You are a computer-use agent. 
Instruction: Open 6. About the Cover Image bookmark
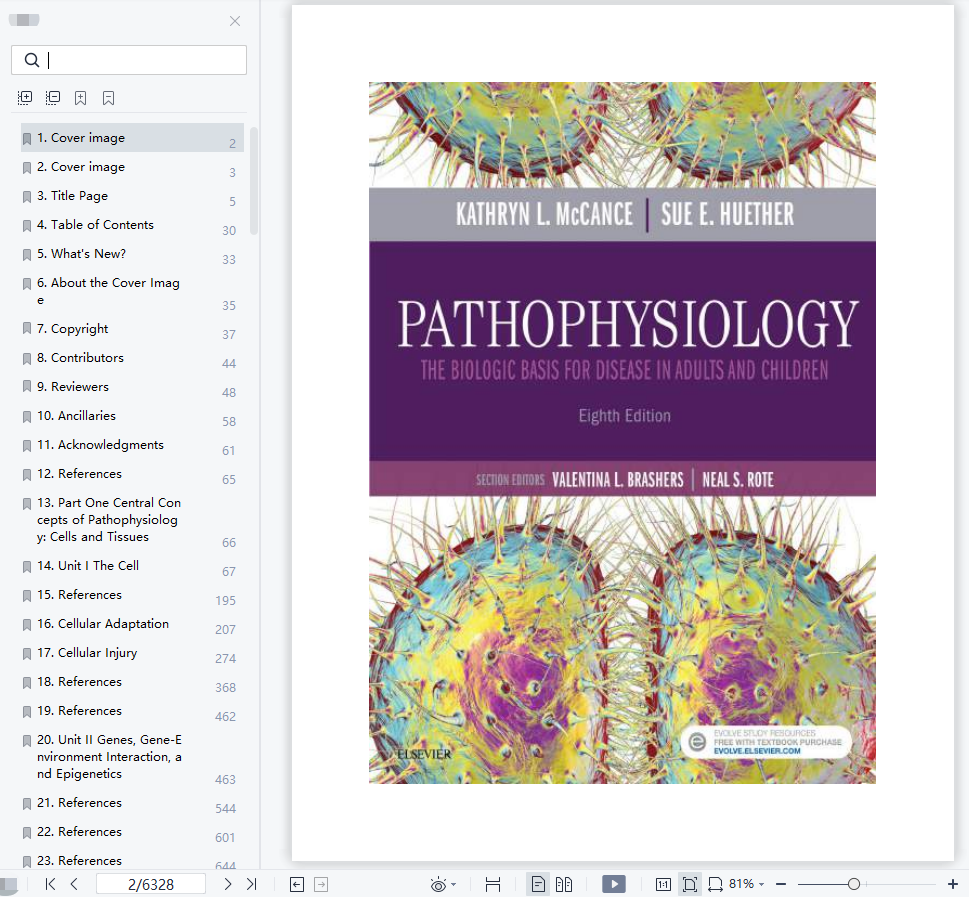132,291
